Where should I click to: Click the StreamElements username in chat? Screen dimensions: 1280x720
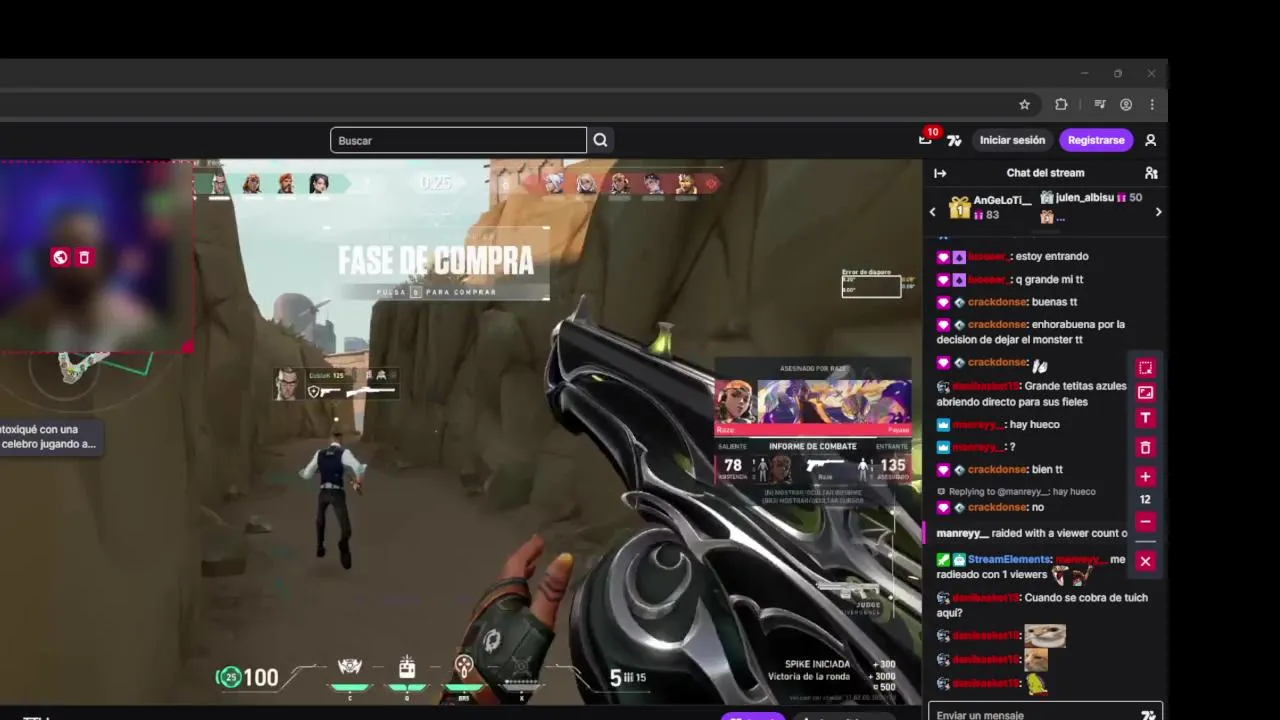(1009, 559)
